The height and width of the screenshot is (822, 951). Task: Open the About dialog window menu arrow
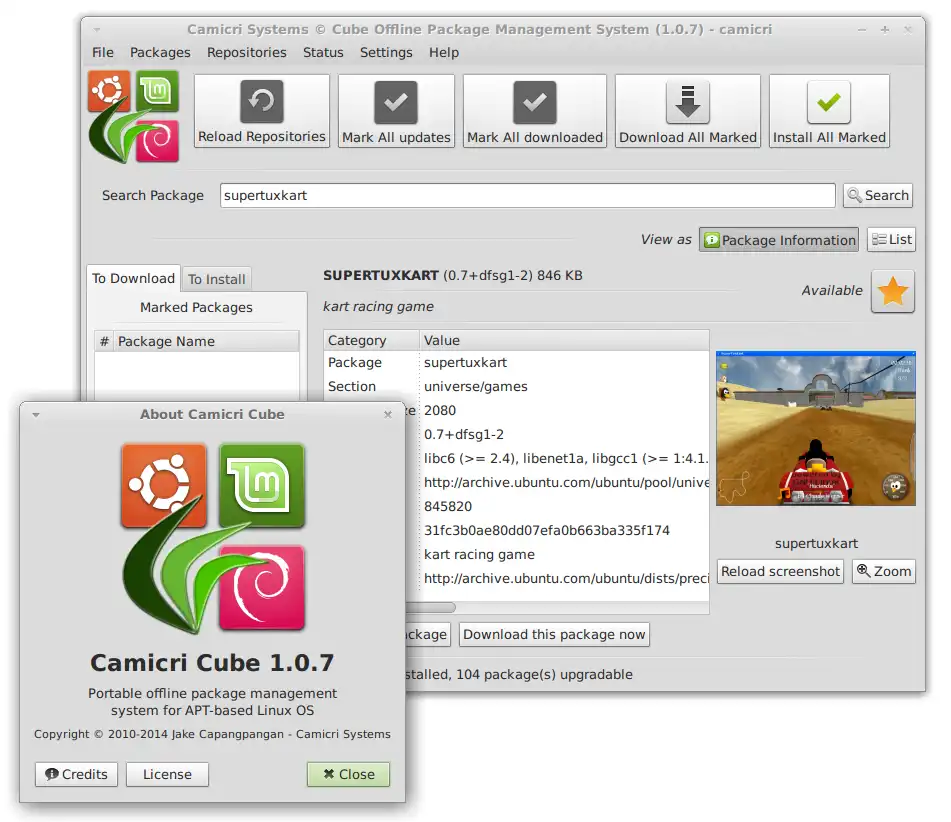coord(36,415)
